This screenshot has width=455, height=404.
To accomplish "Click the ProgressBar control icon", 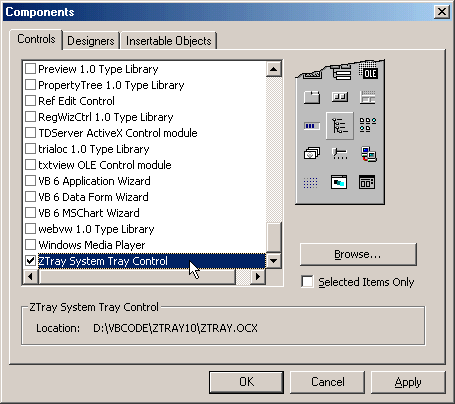I will coord(312,126).
